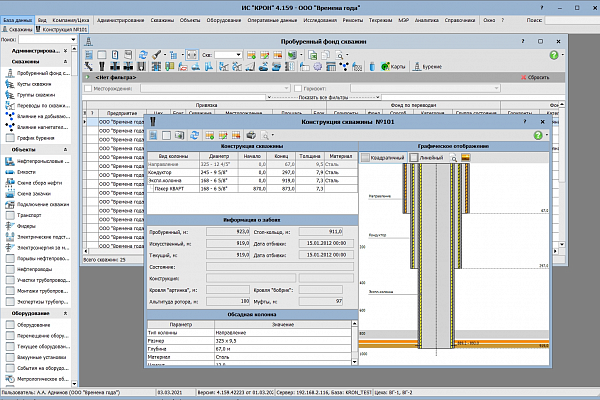The image size is (600, 400).
Task: Click refresh icon in Пробуренный фонд скважин toolbar
Action: 143,55
